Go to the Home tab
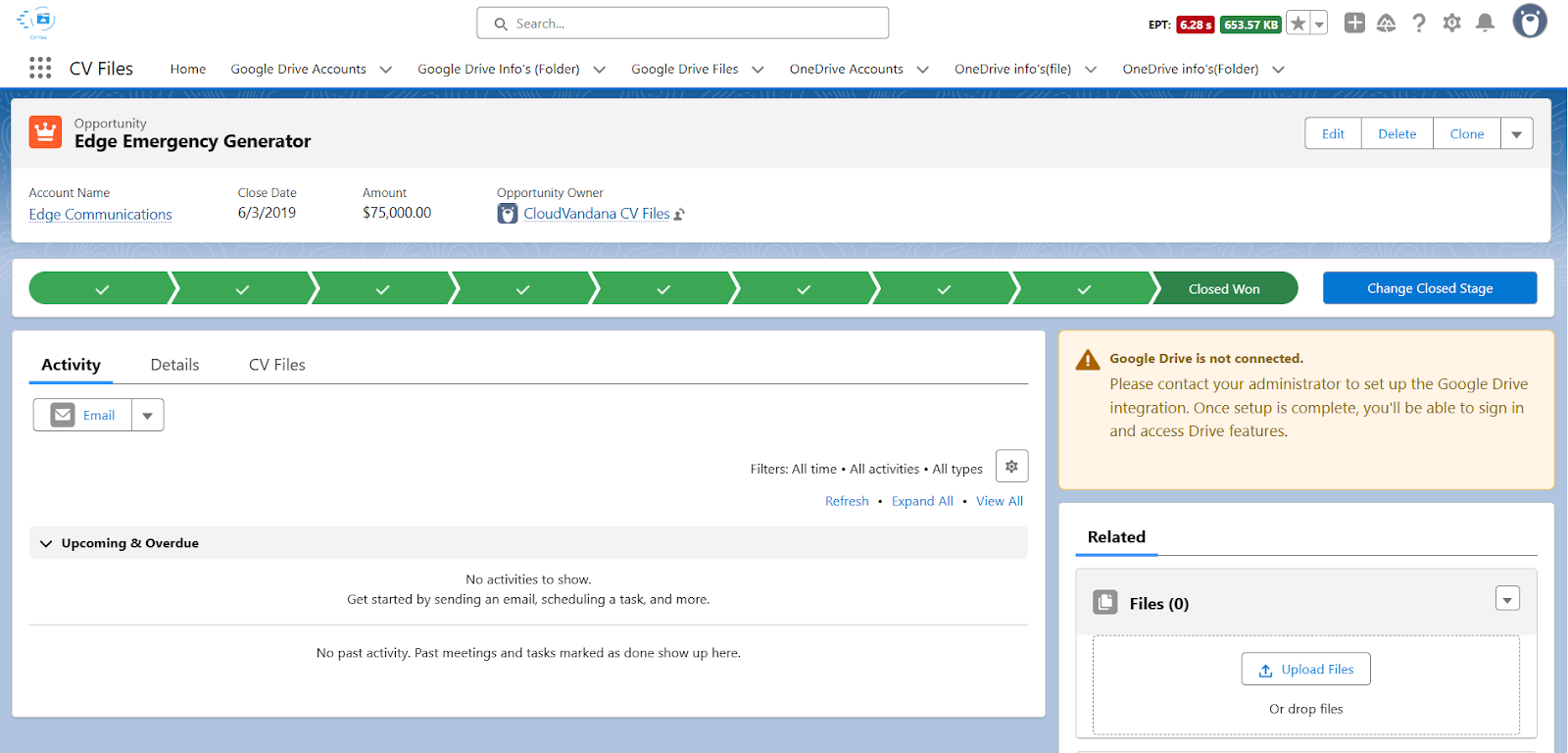The width and height of the screenshot is (1568, 753). coord(188,69)
